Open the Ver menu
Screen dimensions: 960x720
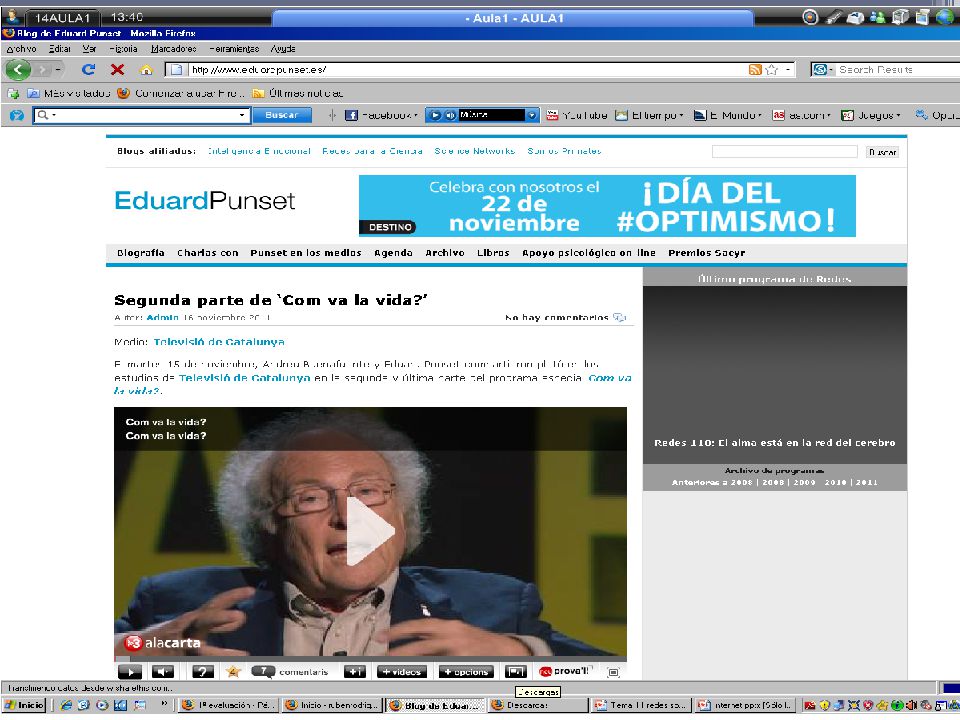pyautogui.click(x=89, y=49)
